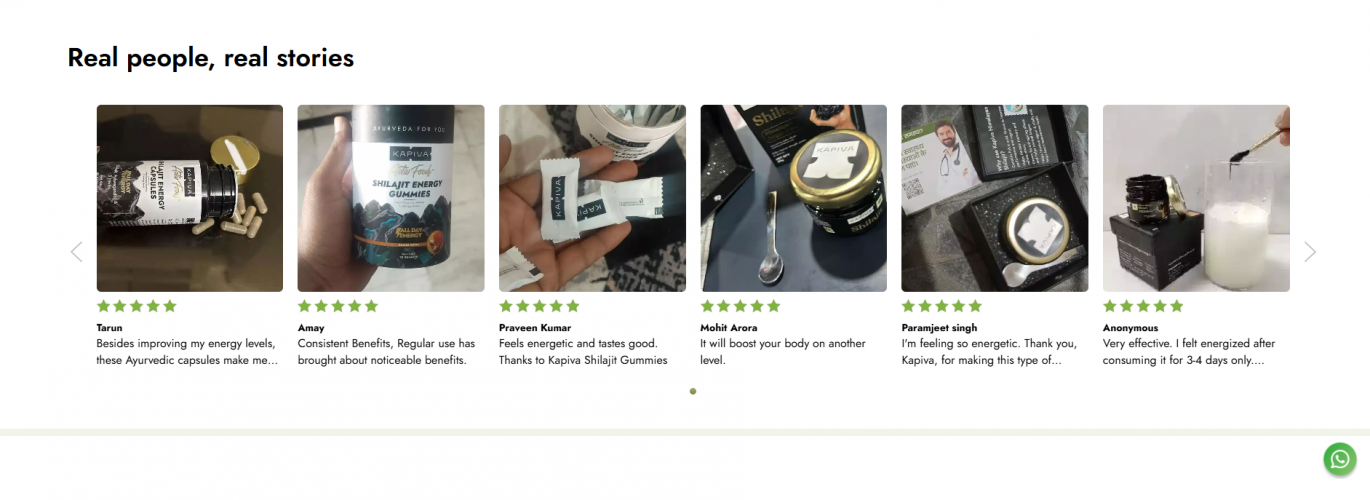Screen dimensions: 1370x500
Task: Click Mohit Arora's star rating
Action: tap(740, 306)
